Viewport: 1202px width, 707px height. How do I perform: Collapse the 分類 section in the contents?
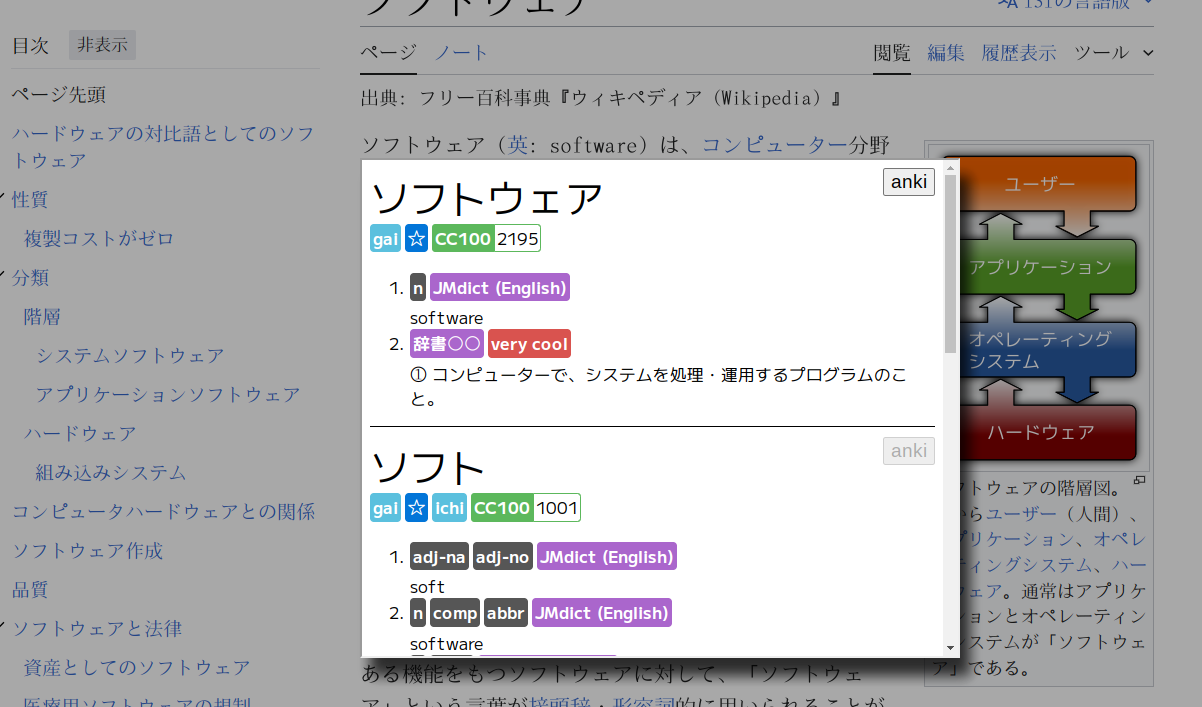point(4,277)
